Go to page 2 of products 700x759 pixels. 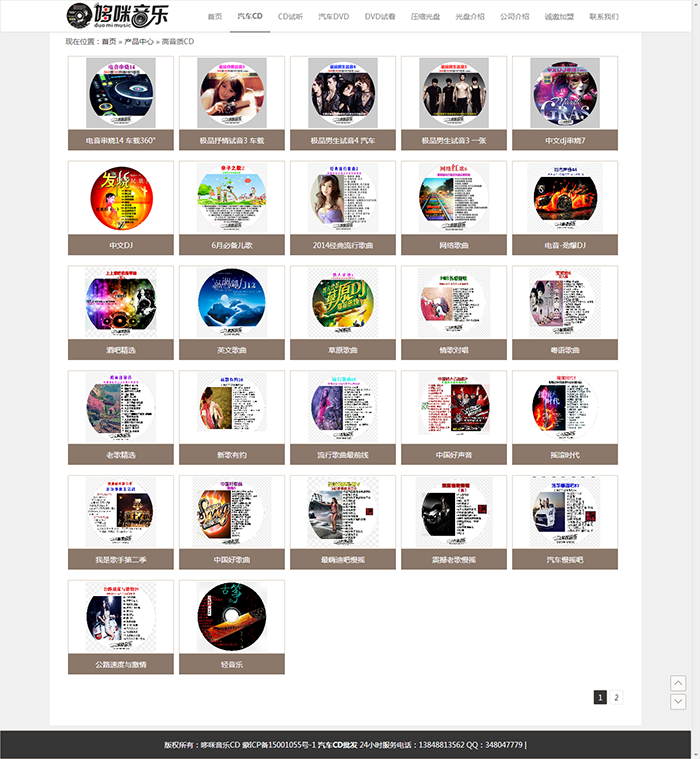616,697
